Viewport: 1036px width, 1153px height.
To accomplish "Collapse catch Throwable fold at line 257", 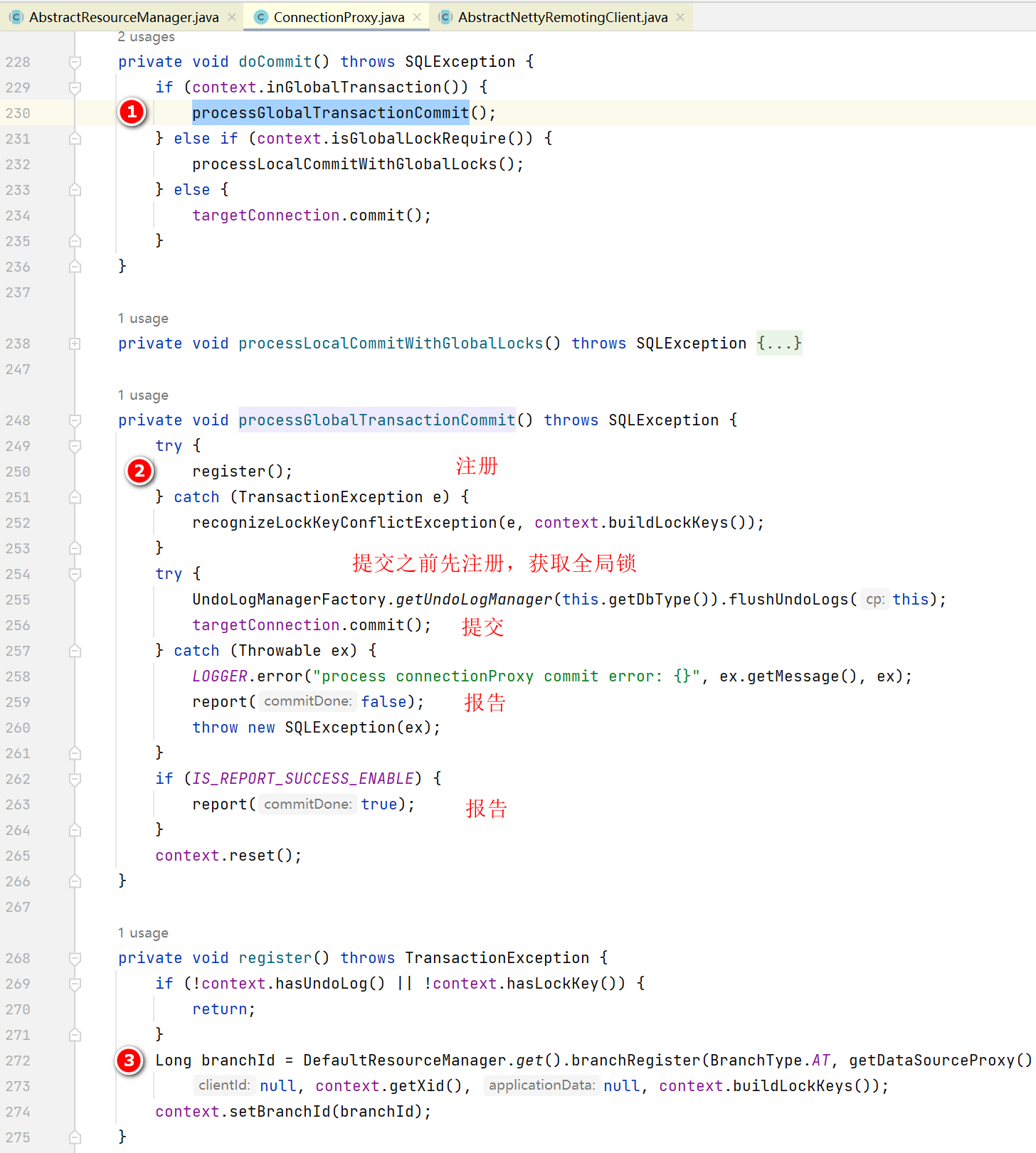I will [x=75, y=651].
